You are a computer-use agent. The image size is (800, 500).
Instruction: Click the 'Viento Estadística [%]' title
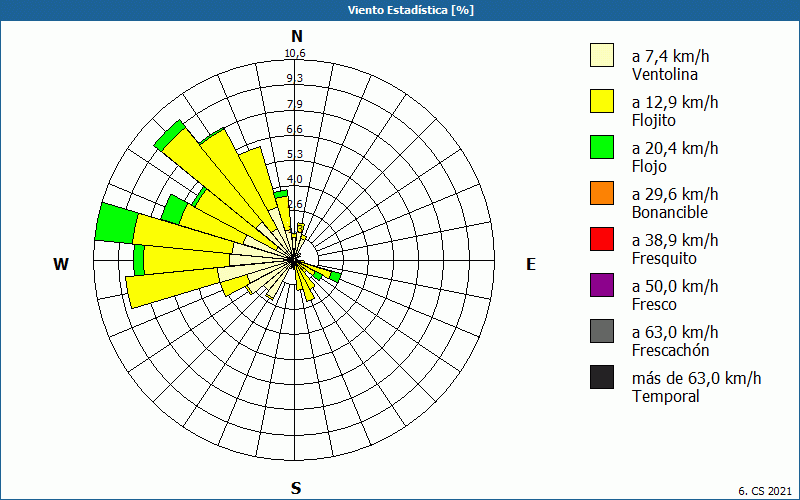411,10
